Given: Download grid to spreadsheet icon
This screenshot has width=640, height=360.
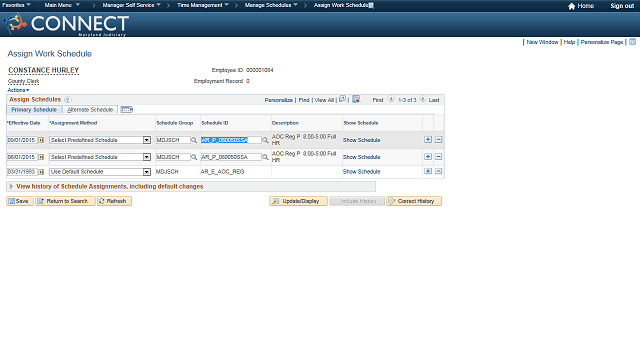Looking at the screenshot, I should click(356, 99).
